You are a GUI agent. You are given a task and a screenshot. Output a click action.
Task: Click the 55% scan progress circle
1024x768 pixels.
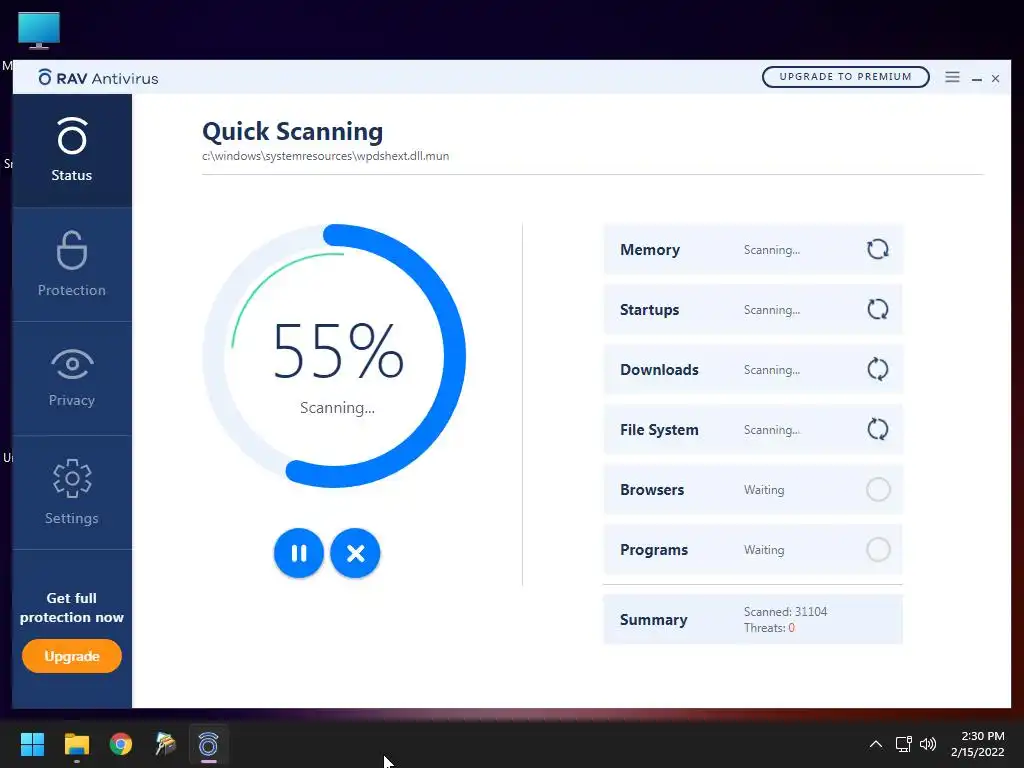pos(334,356)
